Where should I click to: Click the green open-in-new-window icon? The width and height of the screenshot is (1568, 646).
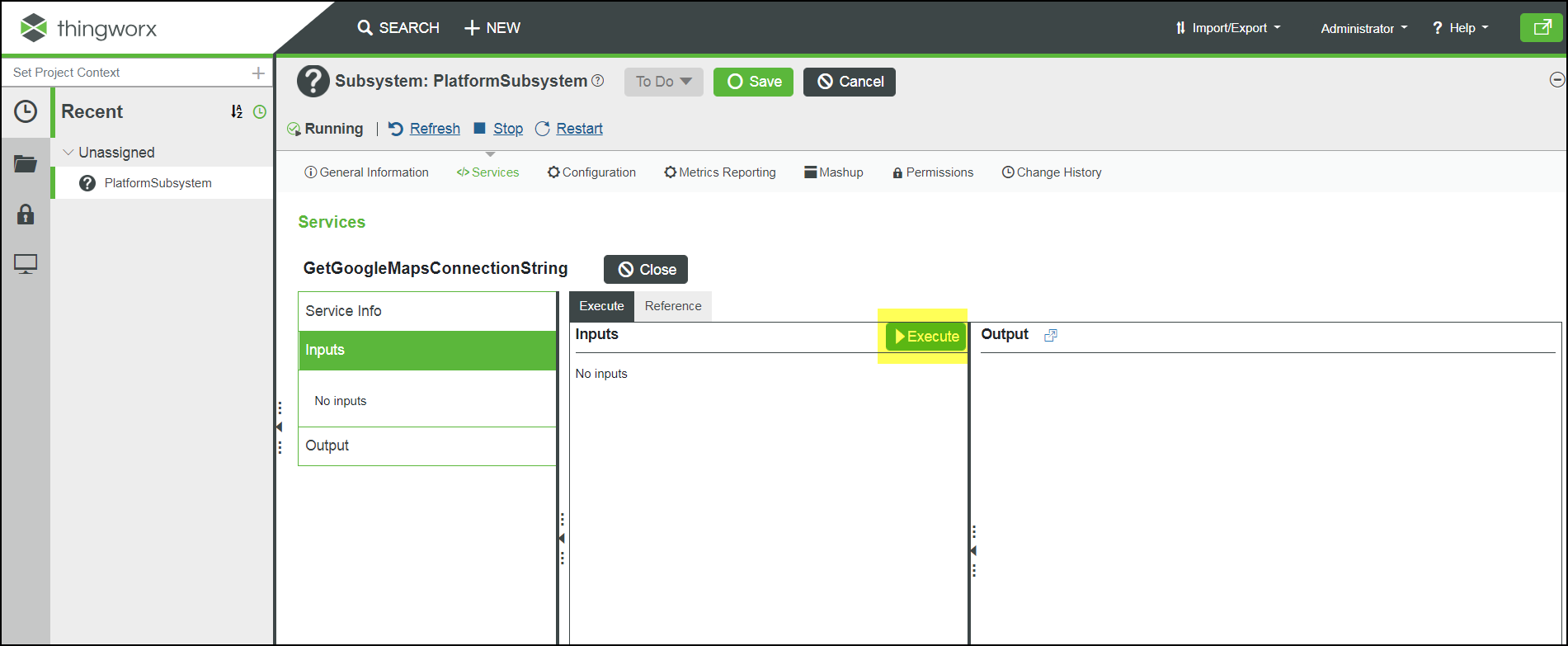1541,28
